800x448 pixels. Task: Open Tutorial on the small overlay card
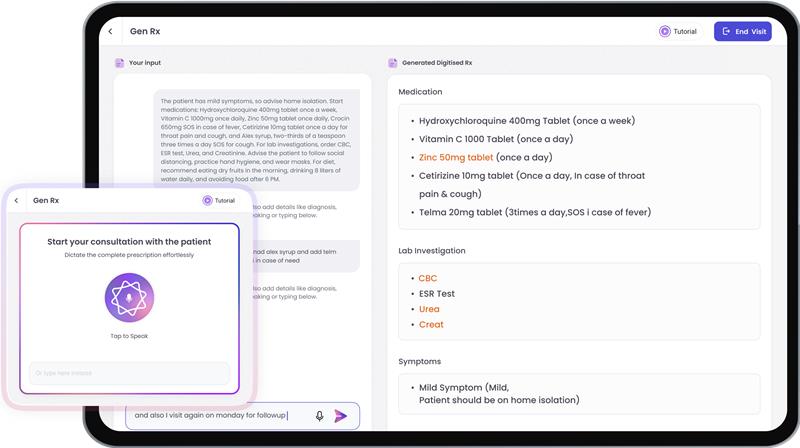218,200
